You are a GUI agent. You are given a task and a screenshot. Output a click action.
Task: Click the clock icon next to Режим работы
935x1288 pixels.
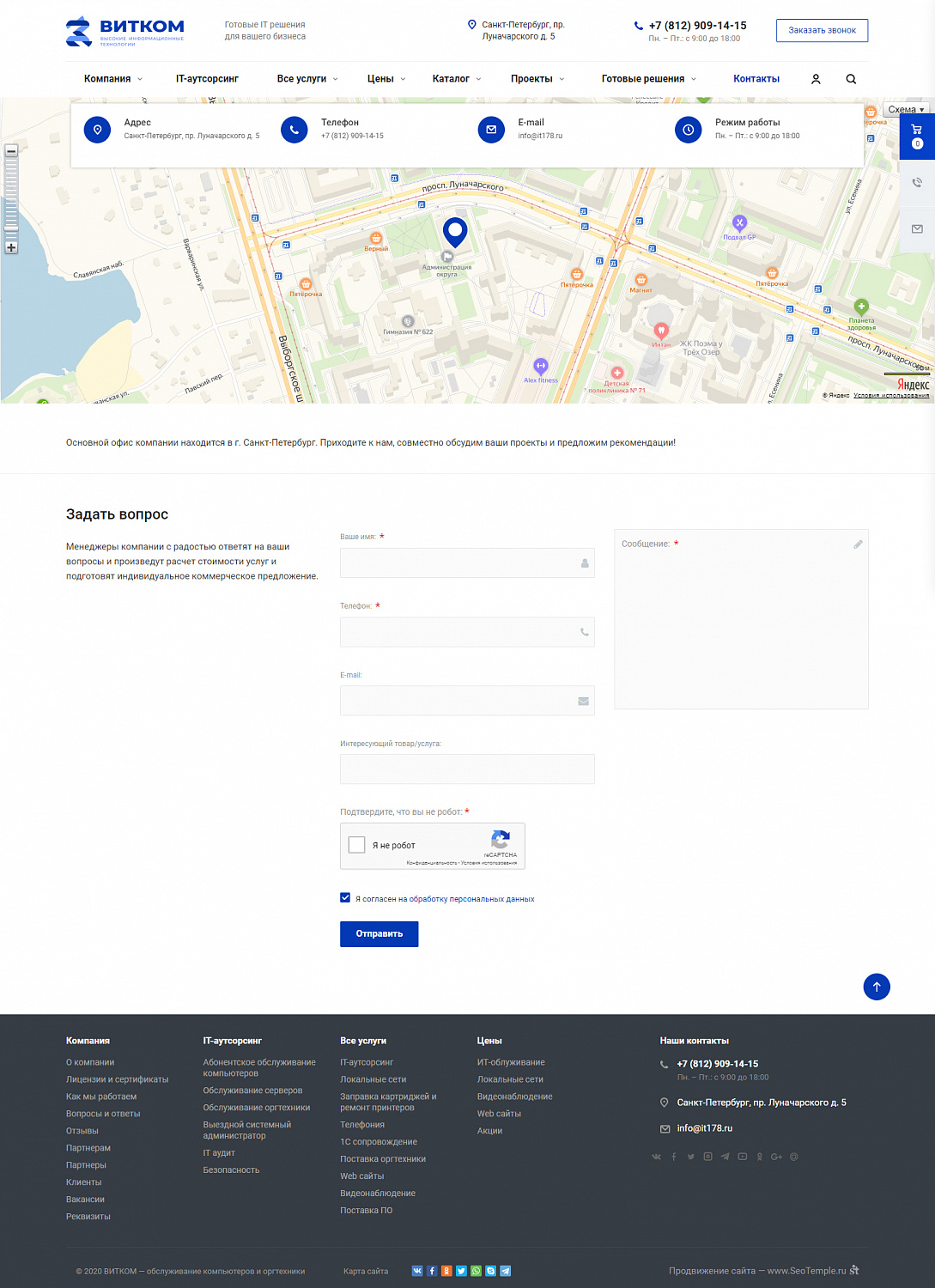[688, 130]
